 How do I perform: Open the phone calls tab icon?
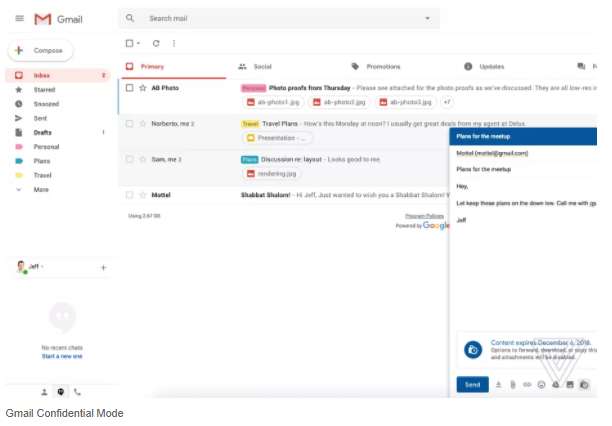coord(78,392)
